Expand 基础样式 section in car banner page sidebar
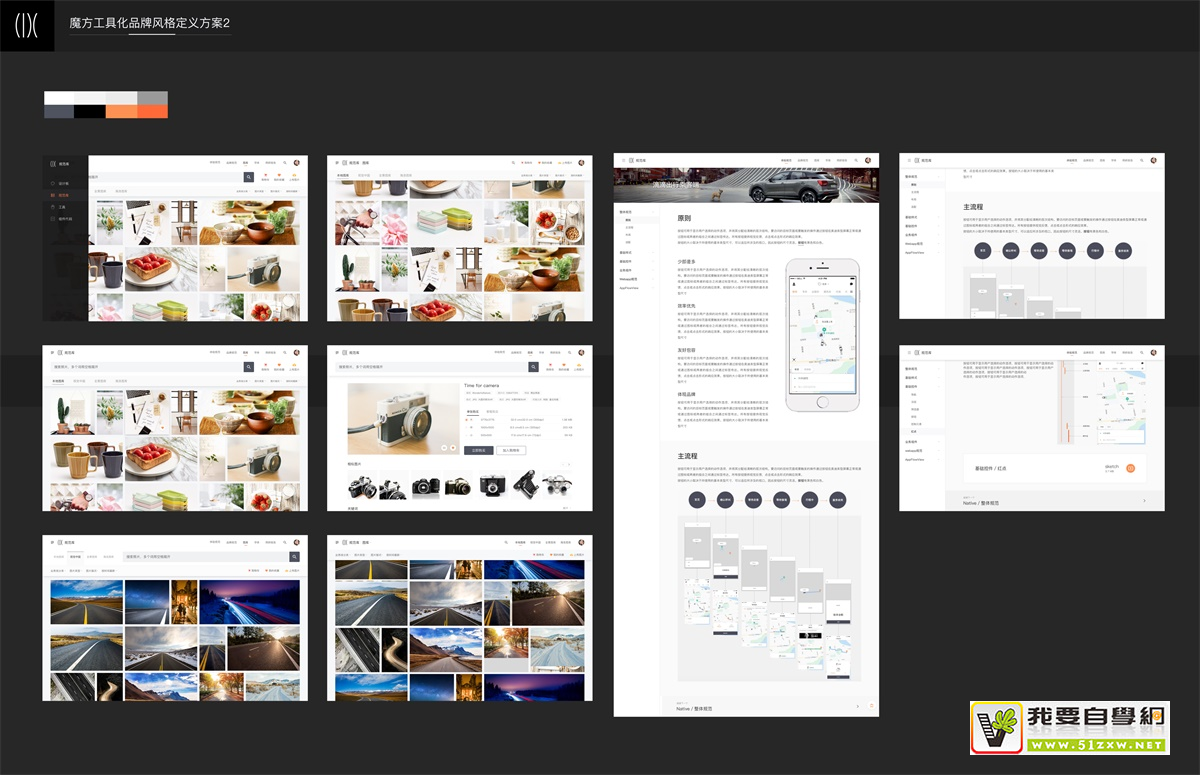Image resolution: width=1200 pixels, height=775 pixels. (x=627, y=253)
